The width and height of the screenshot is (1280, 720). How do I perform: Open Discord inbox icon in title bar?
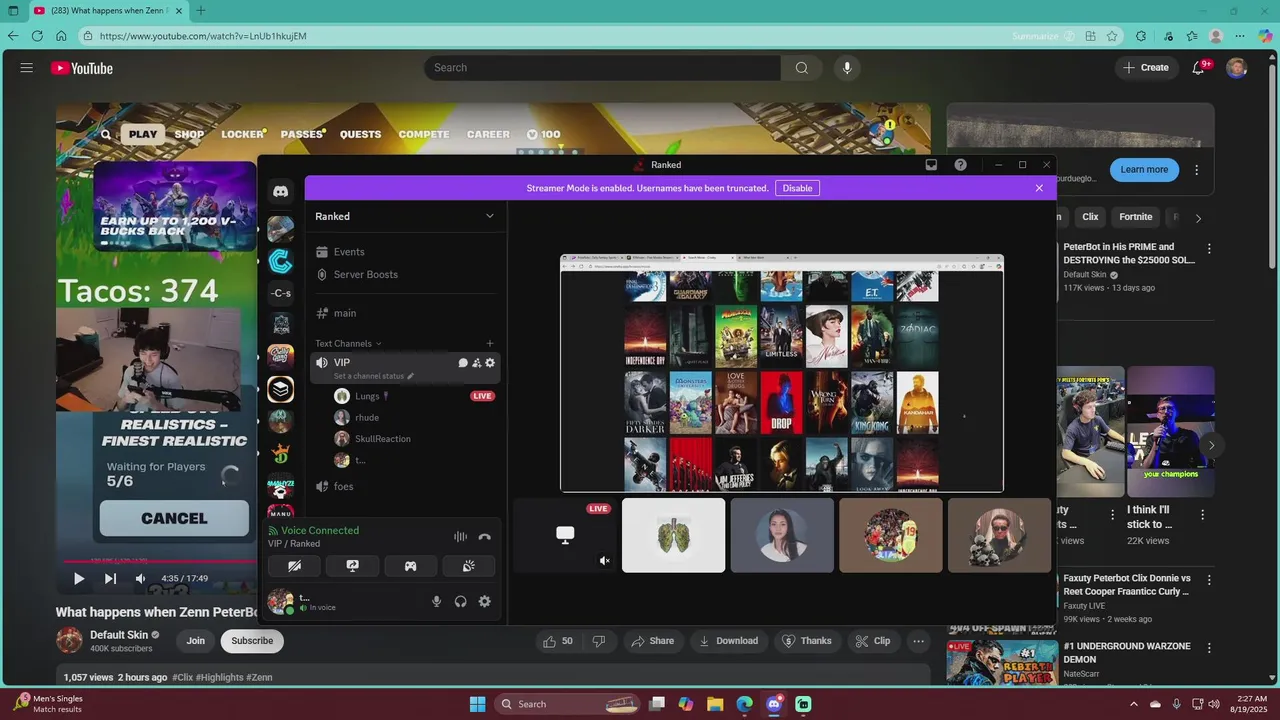[931, 165]
